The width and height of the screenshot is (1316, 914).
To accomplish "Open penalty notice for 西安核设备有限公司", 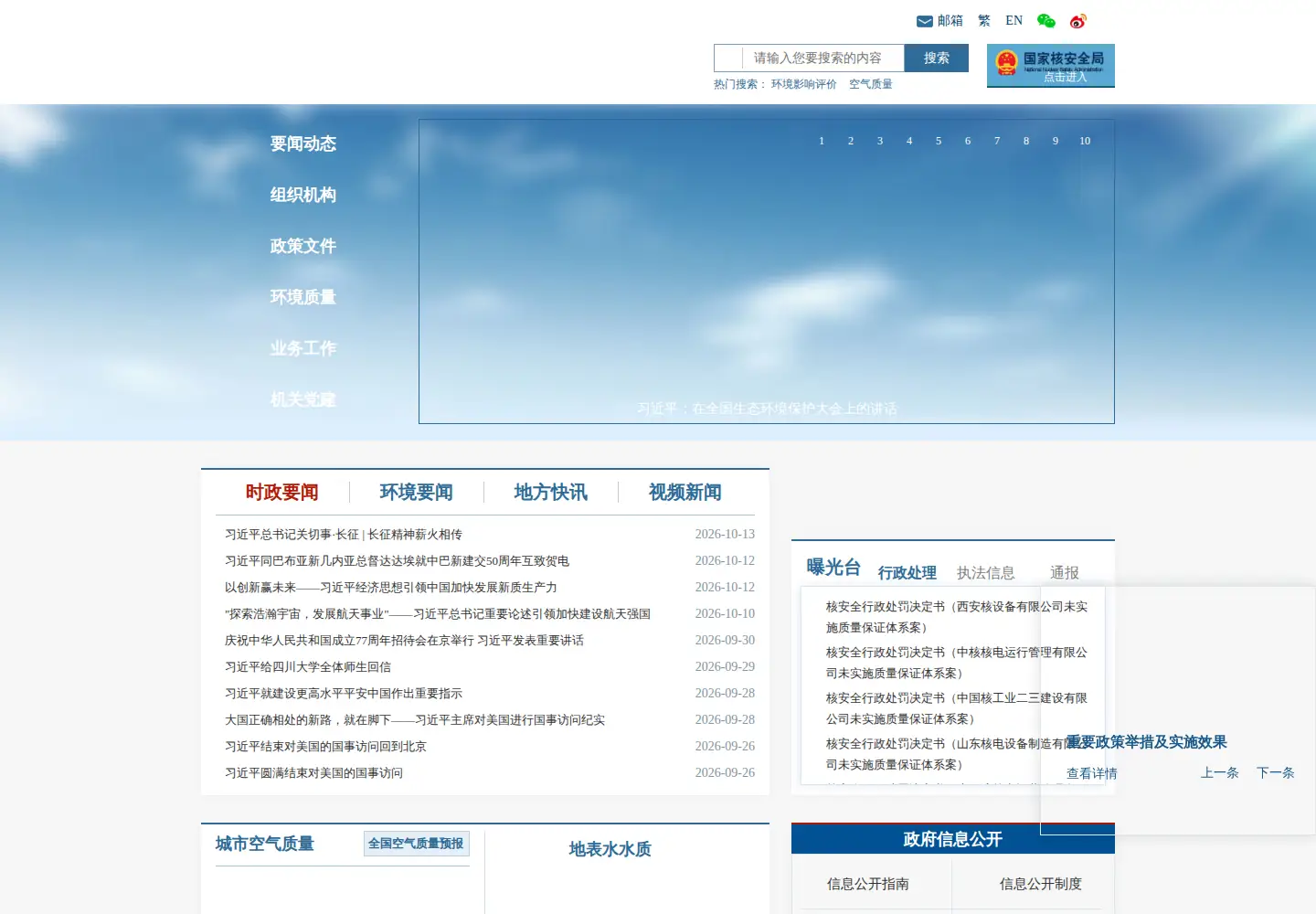I will (x=957, y=617).
